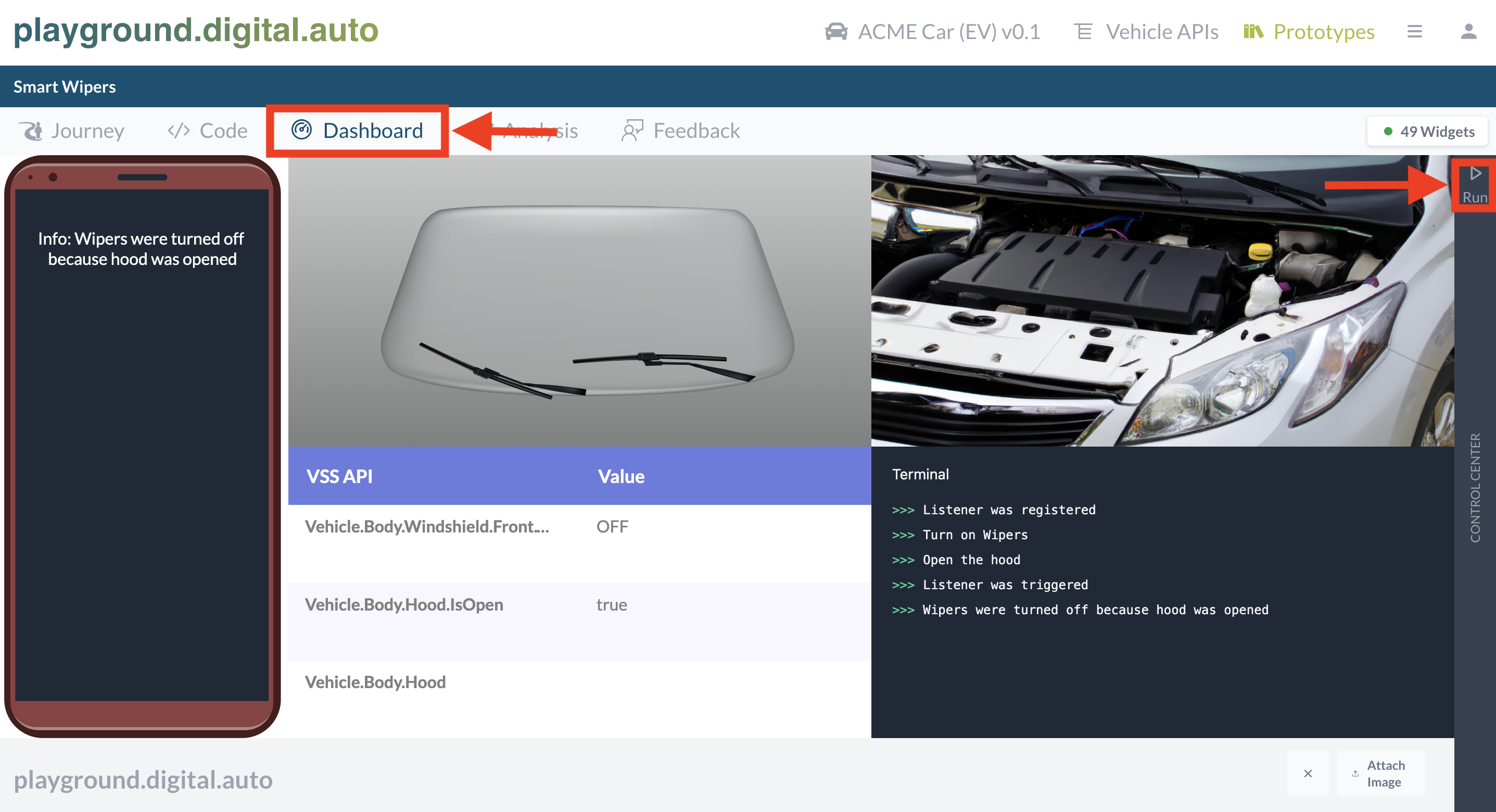This screenshot has width=1496, height=812.
Task: Switch to the Code tab
Action: pyautogui.click(x=224, y=131)
